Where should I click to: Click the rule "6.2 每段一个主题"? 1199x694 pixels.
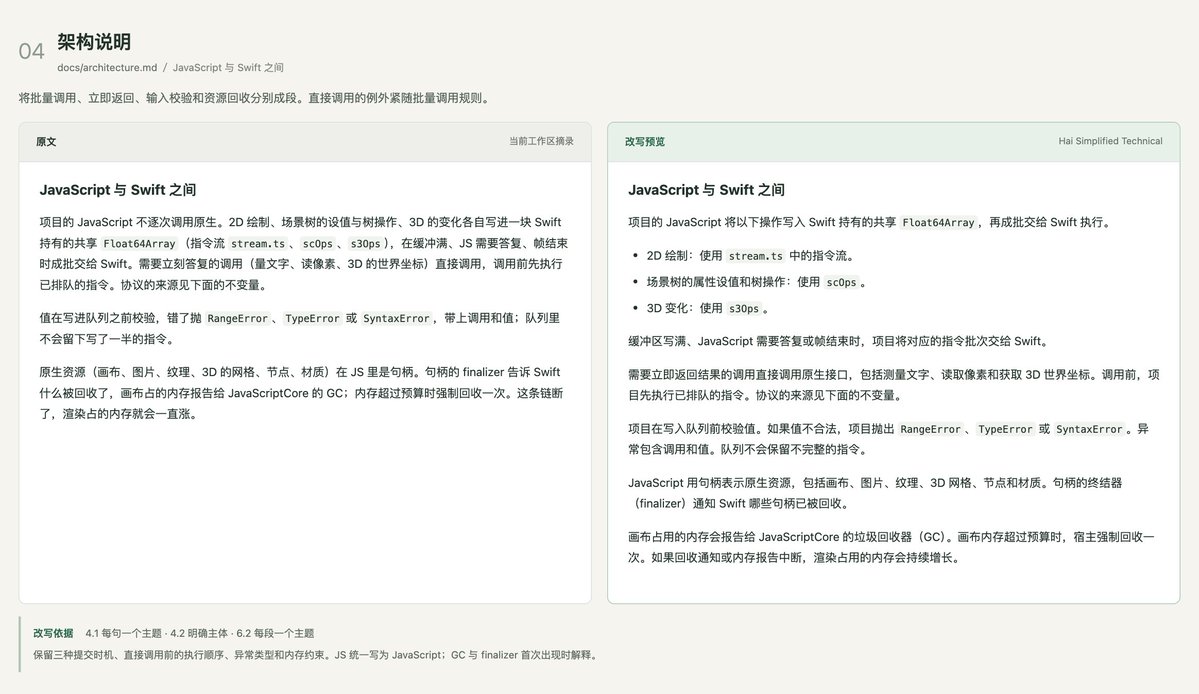pos(275,633)
